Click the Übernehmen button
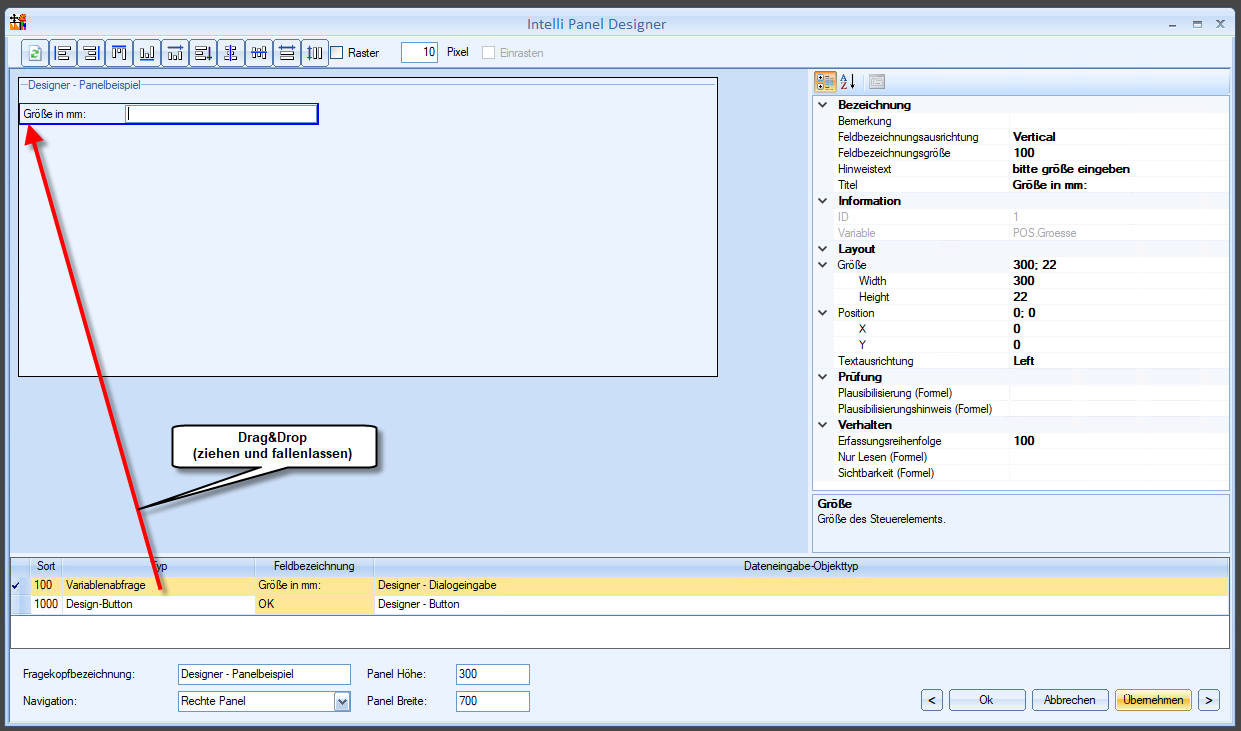Viewport: 1241px width, 731px height. pos(1154,700)
